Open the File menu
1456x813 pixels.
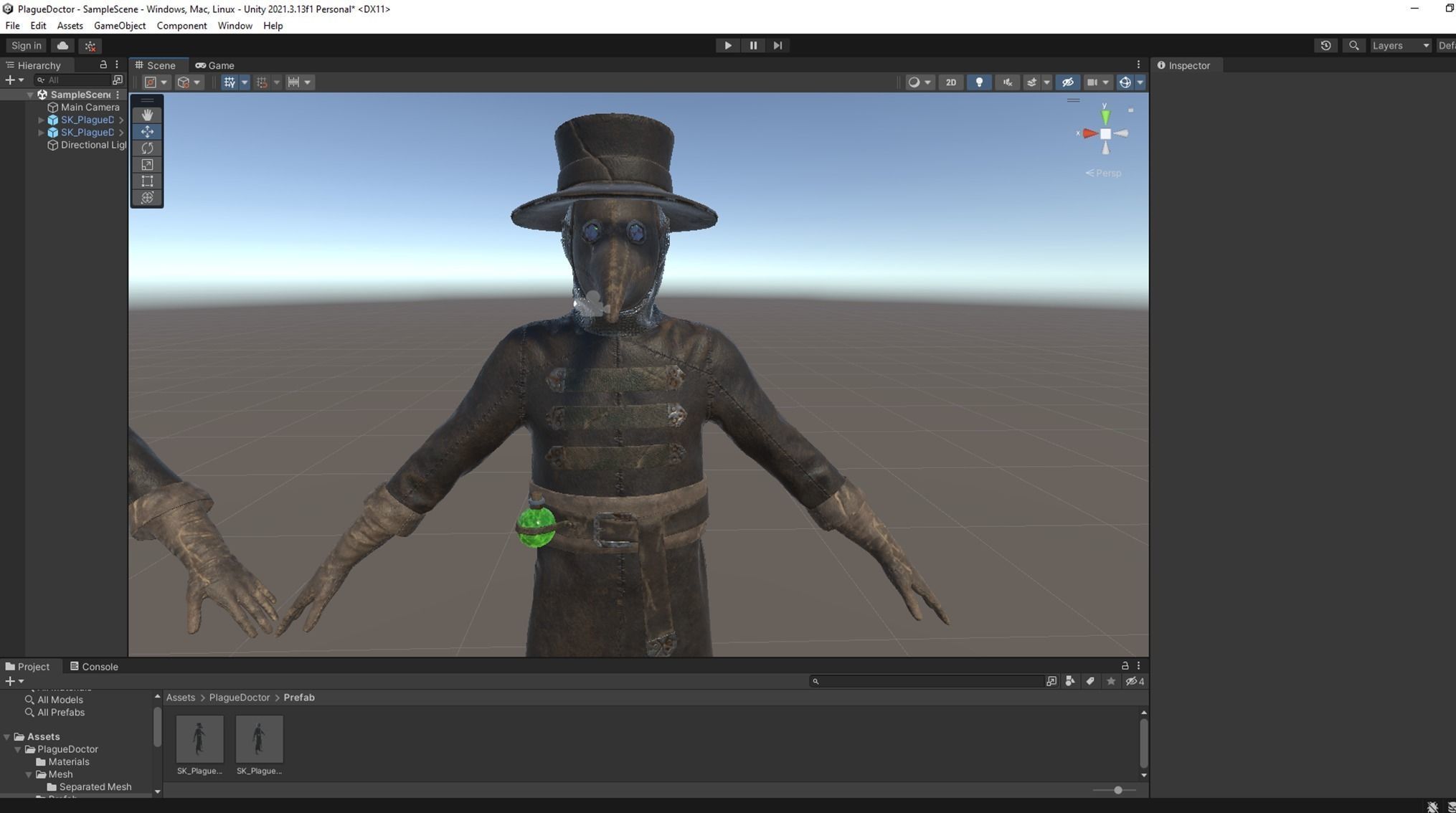click(x=12, y=26)
